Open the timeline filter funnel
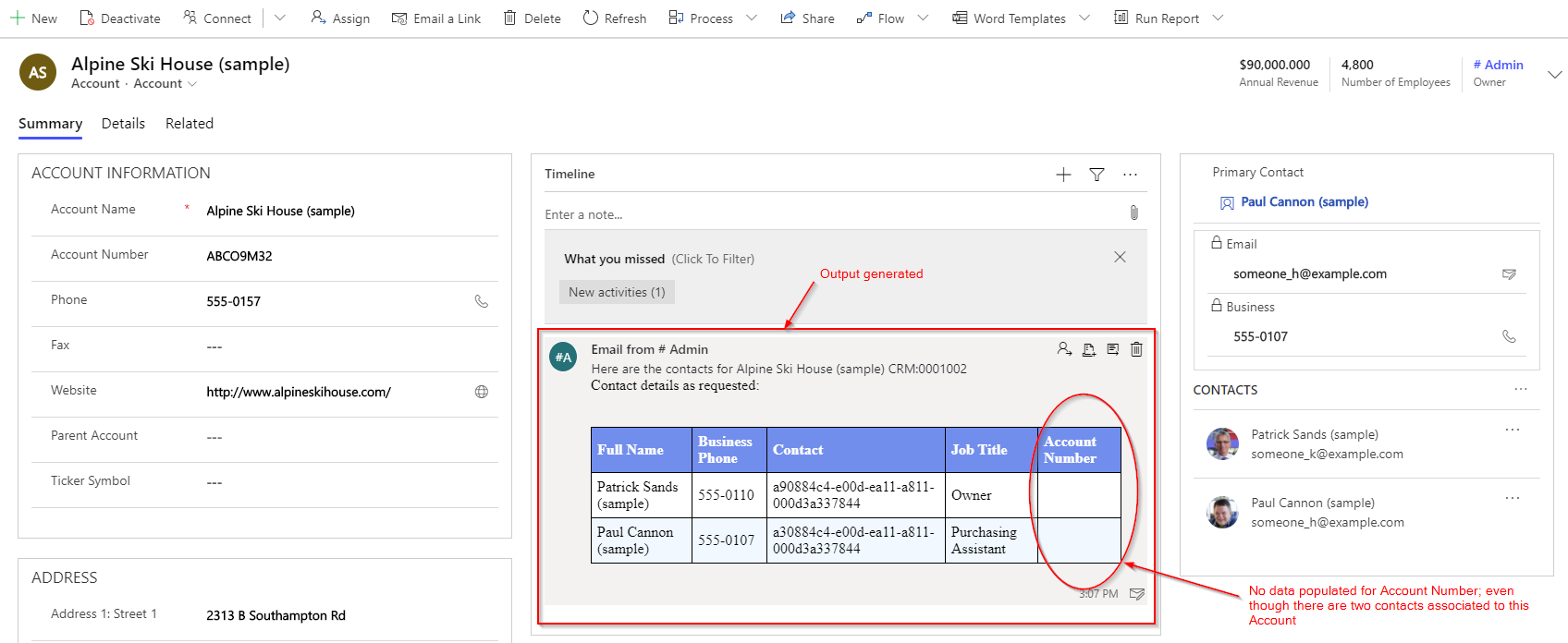Image resolution: width=1568 pixels, height=643 pixels. tap(1096, 175)
